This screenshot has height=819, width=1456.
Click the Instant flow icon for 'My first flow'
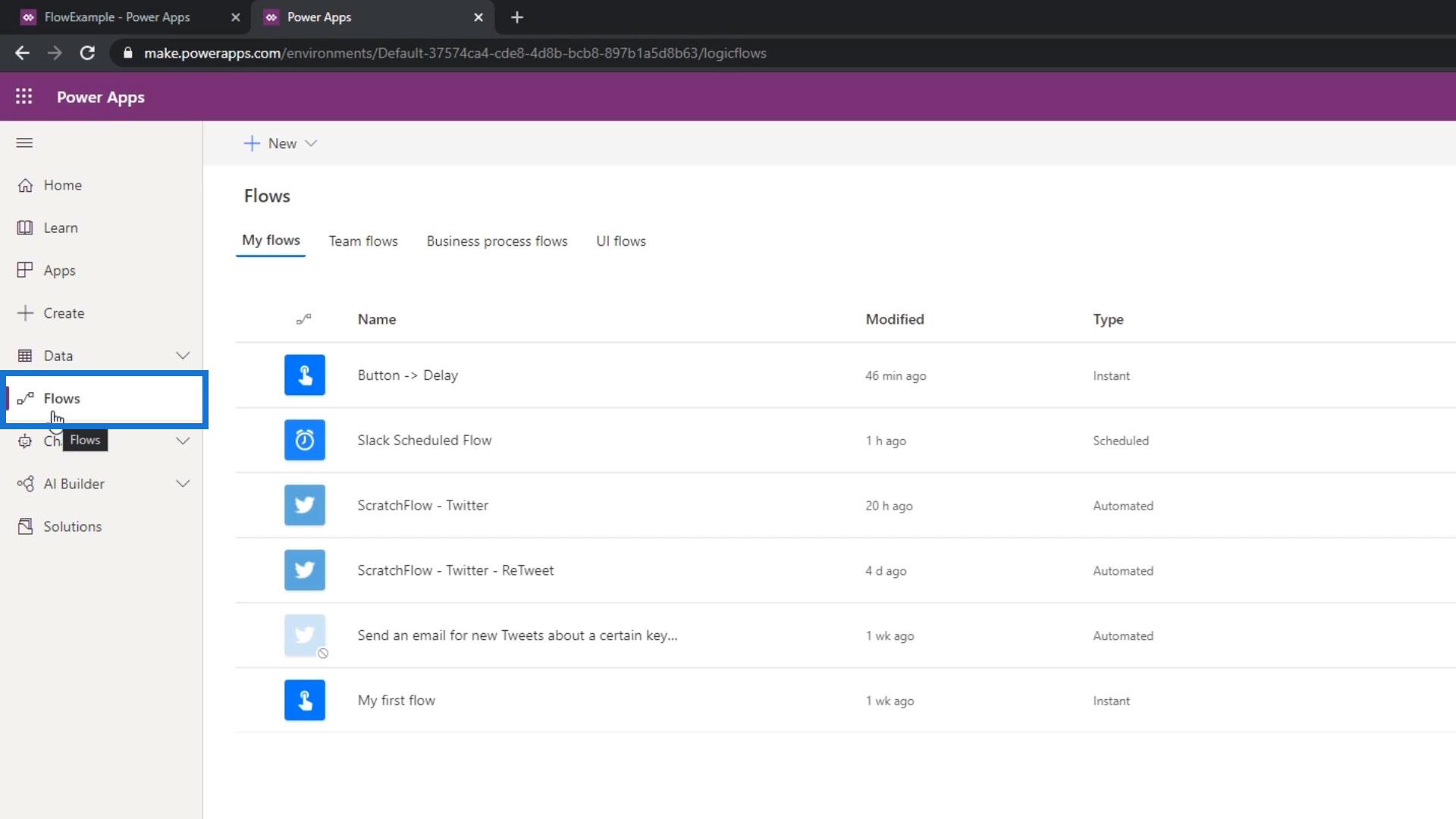pyautogui.click(x=304, y=699)
